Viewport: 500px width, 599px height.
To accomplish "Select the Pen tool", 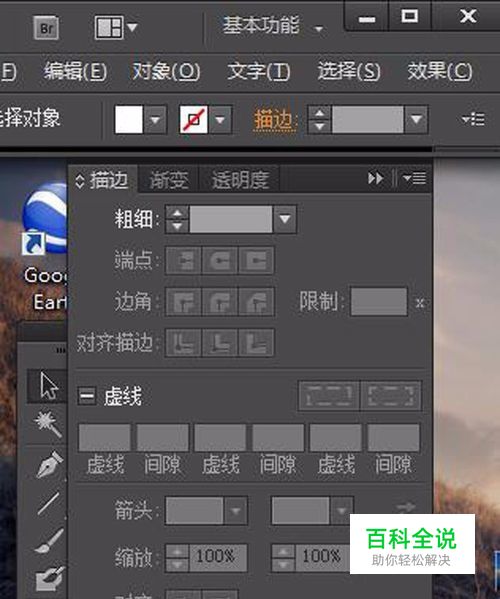I will tap(48, 465).
